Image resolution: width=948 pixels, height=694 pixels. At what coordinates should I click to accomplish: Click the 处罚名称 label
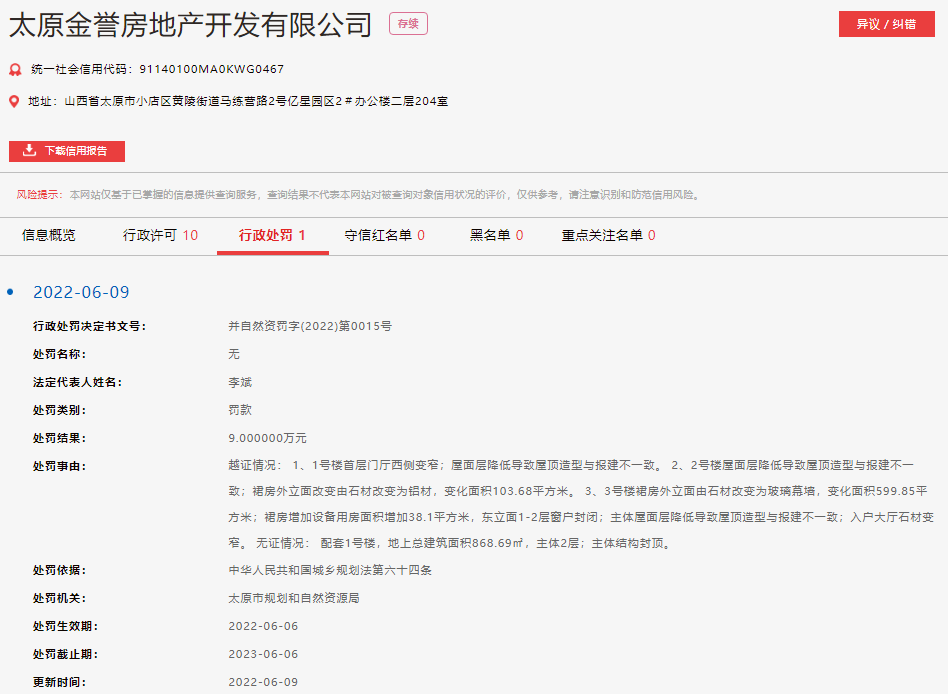[59, 354]
